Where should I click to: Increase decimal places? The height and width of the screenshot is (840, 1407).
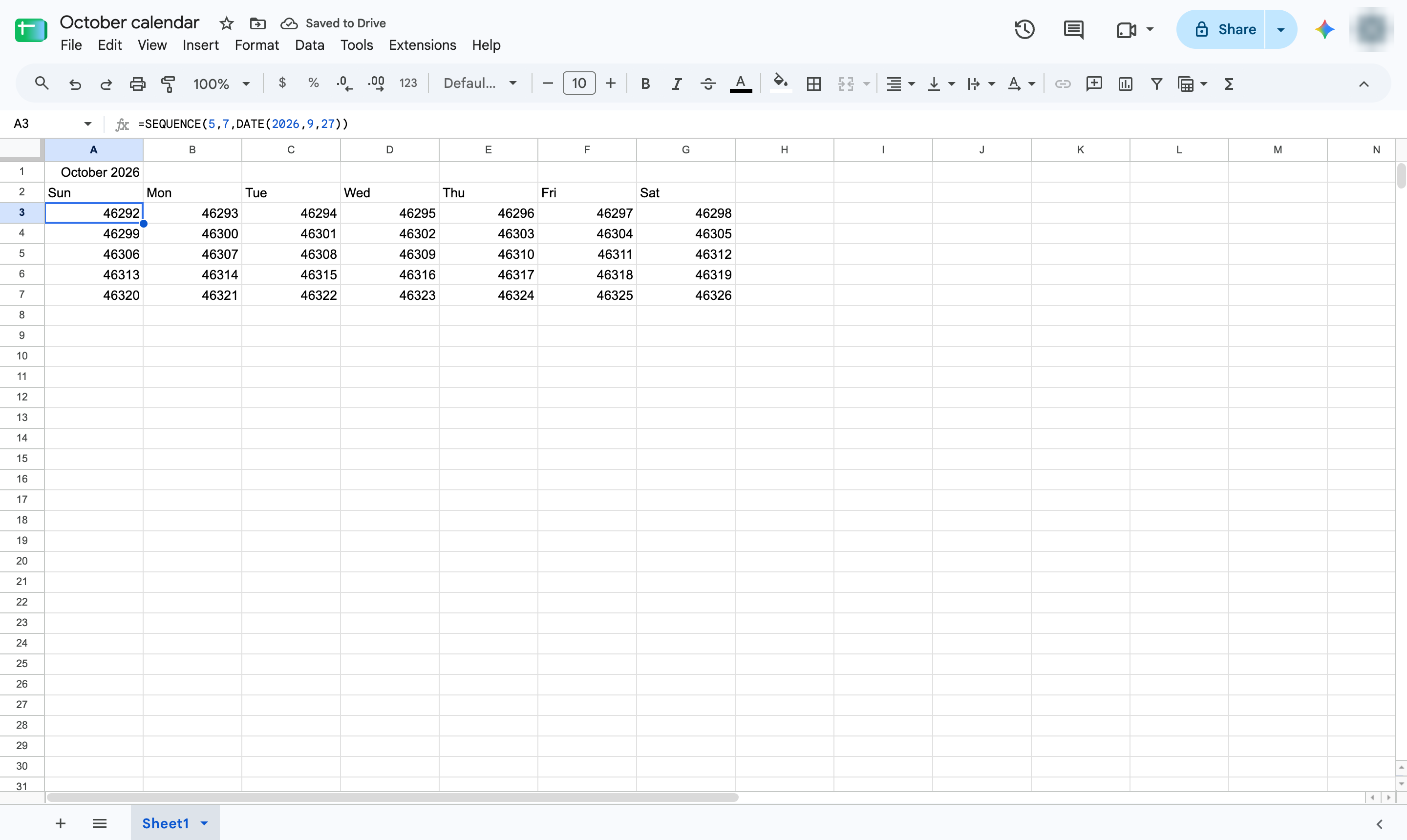(376, 84)
